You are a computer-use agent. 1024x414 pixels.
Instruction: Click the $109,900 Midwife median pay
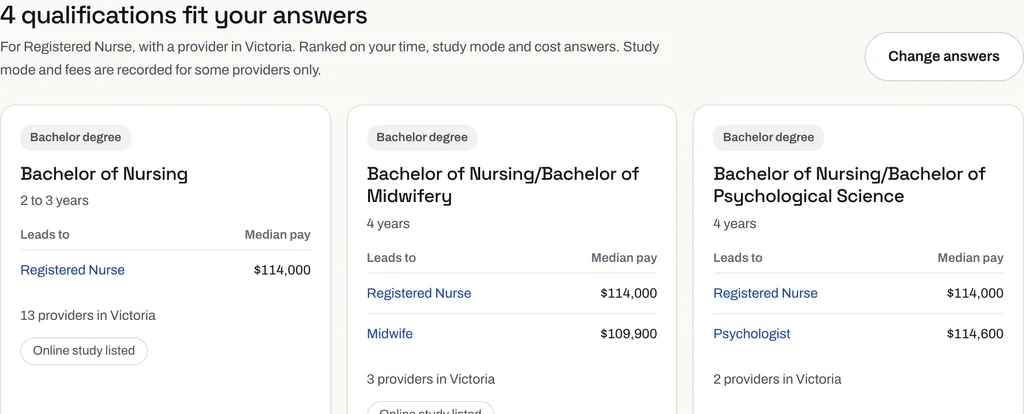pos(629,334)
